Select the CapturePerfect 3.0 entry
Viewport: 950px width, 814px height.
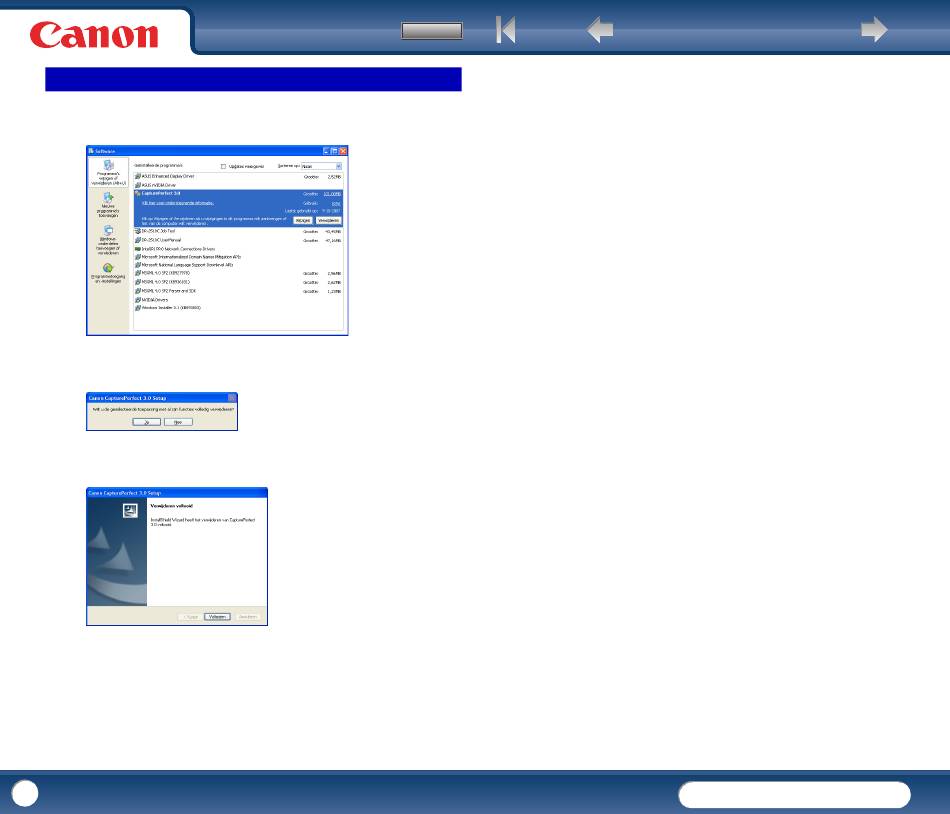(238, 208)
